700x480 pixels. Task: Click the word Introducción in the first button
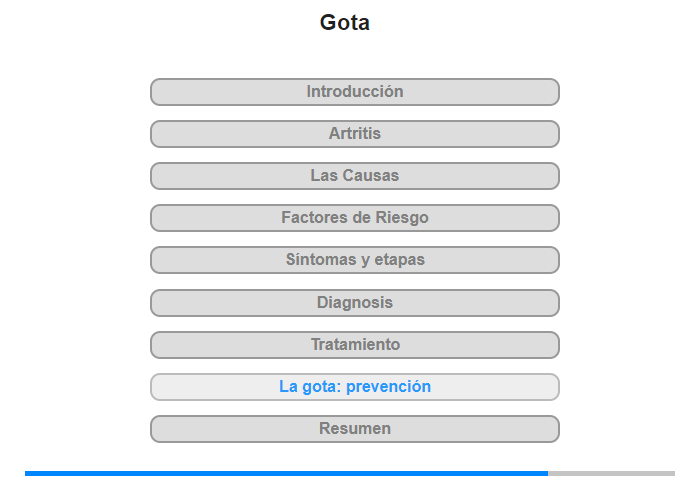[355, 92]
